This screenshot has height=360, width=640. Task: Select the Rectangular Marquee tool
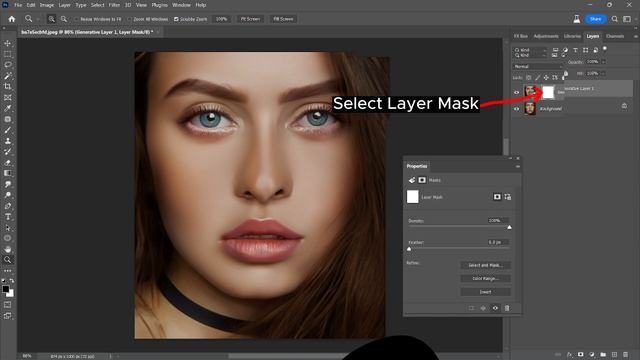tap(7, 54)
